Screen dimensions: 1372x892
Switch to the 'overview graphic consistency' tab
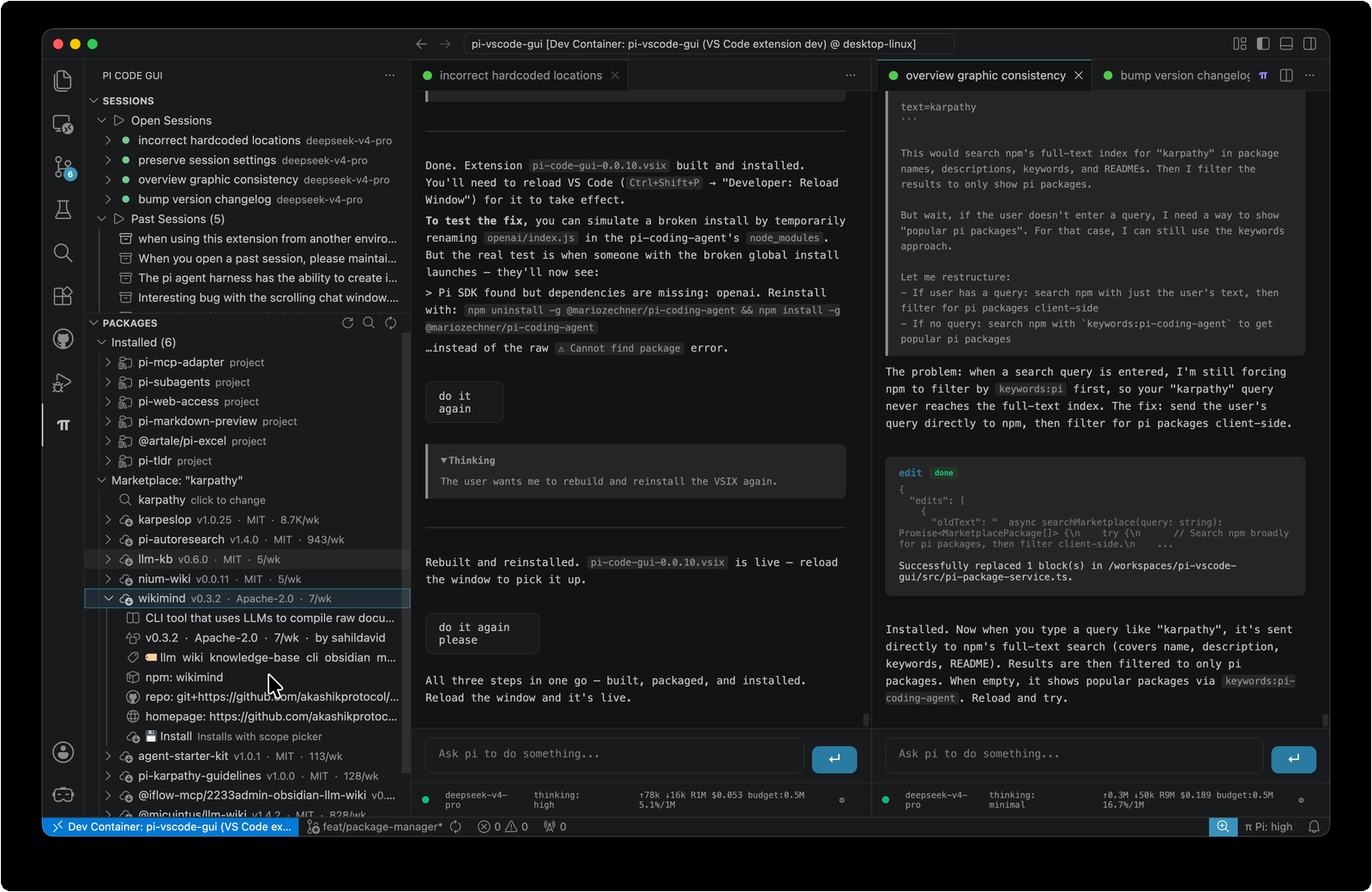pos(985,75)
